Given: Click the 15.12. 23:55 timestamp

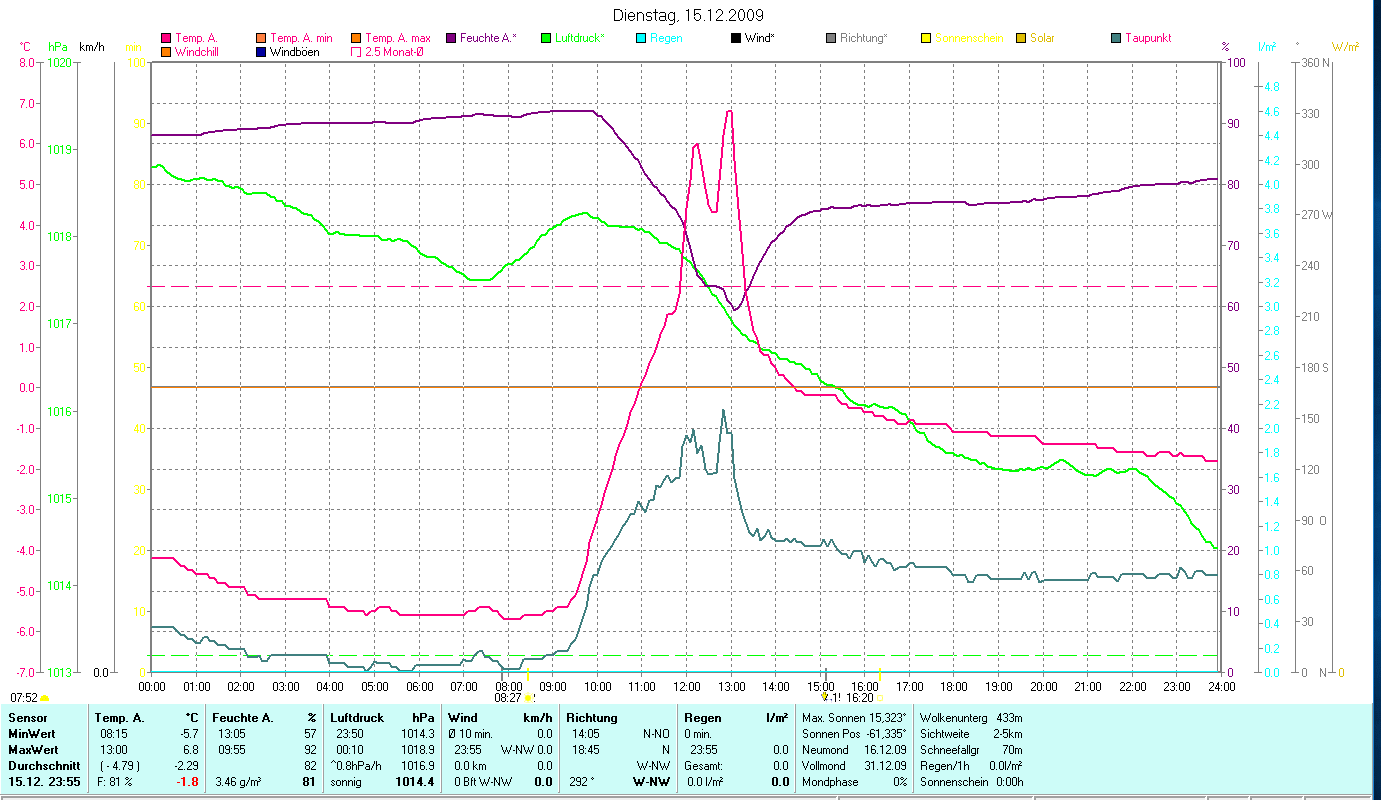Looking at the screenshot, I should (46, 781).
